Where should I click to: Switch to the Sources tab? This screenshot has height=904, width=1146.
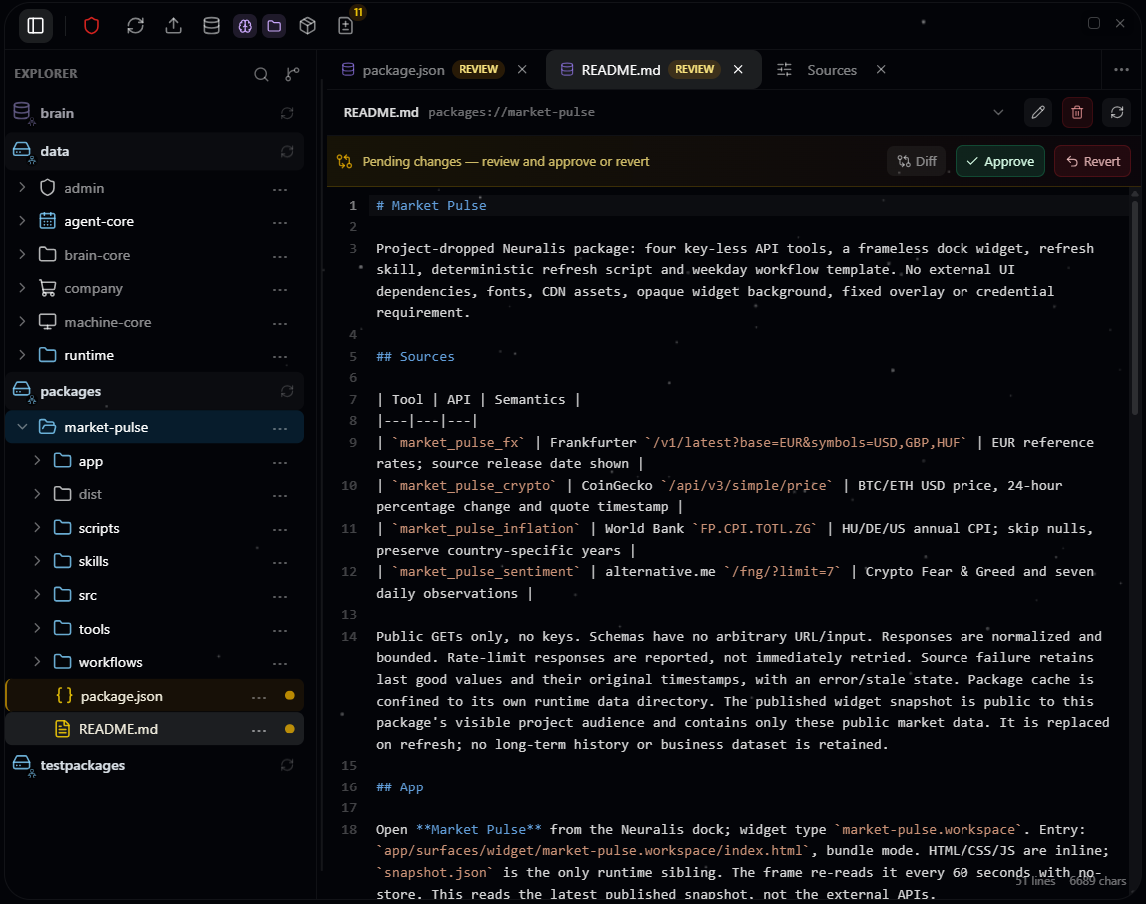pyautogui.click(x=832, y=69)
